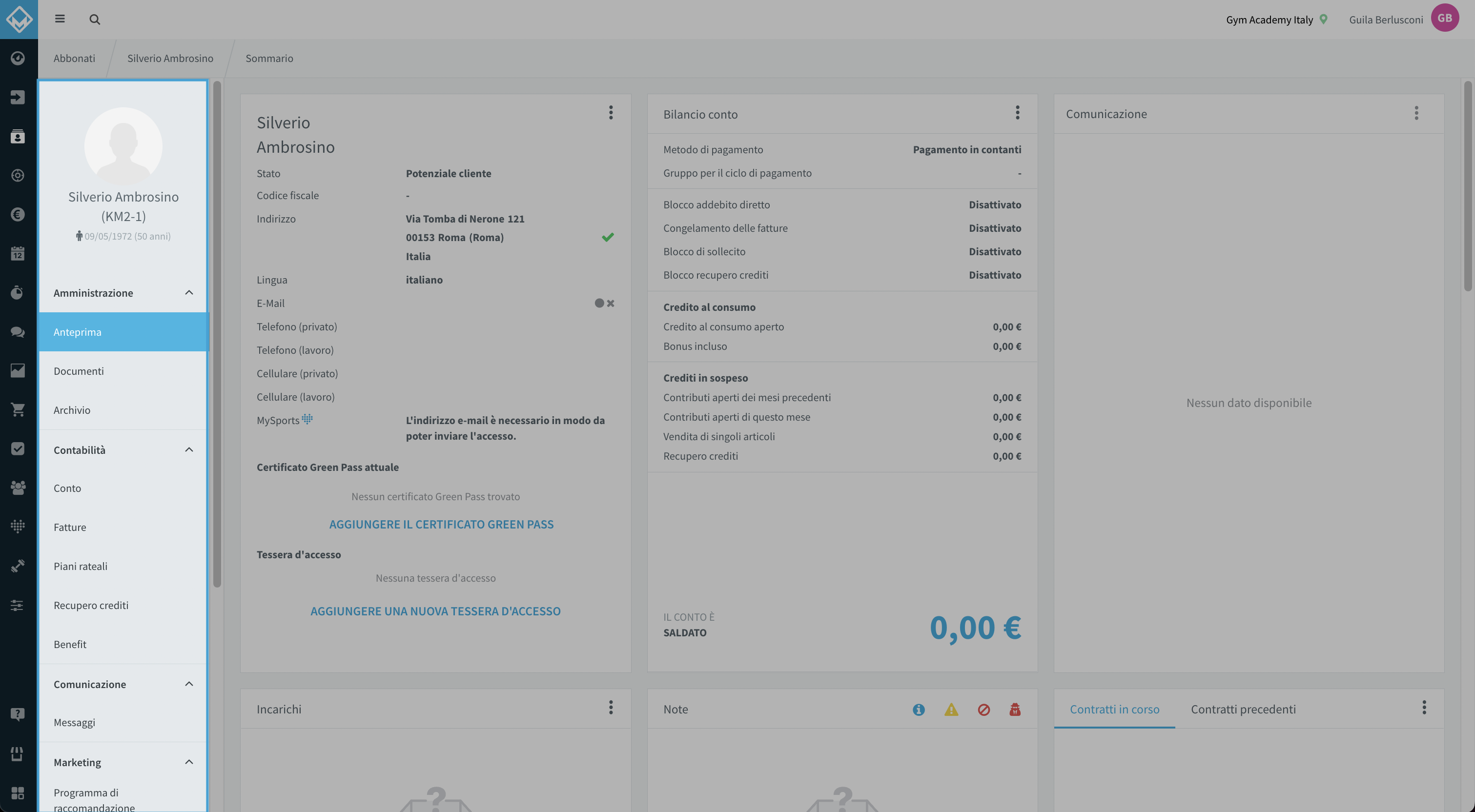Open Documenti in the sidebar
1475x812 pixels.
click(x=123, y=370)
